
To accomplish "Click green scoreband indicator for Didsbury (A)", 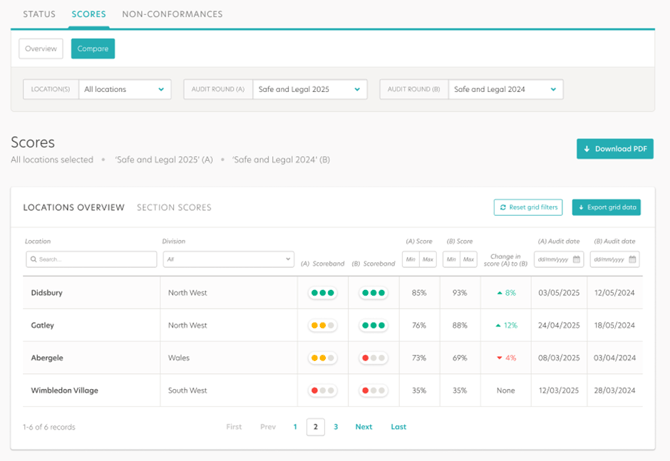I will coord(322,293).
